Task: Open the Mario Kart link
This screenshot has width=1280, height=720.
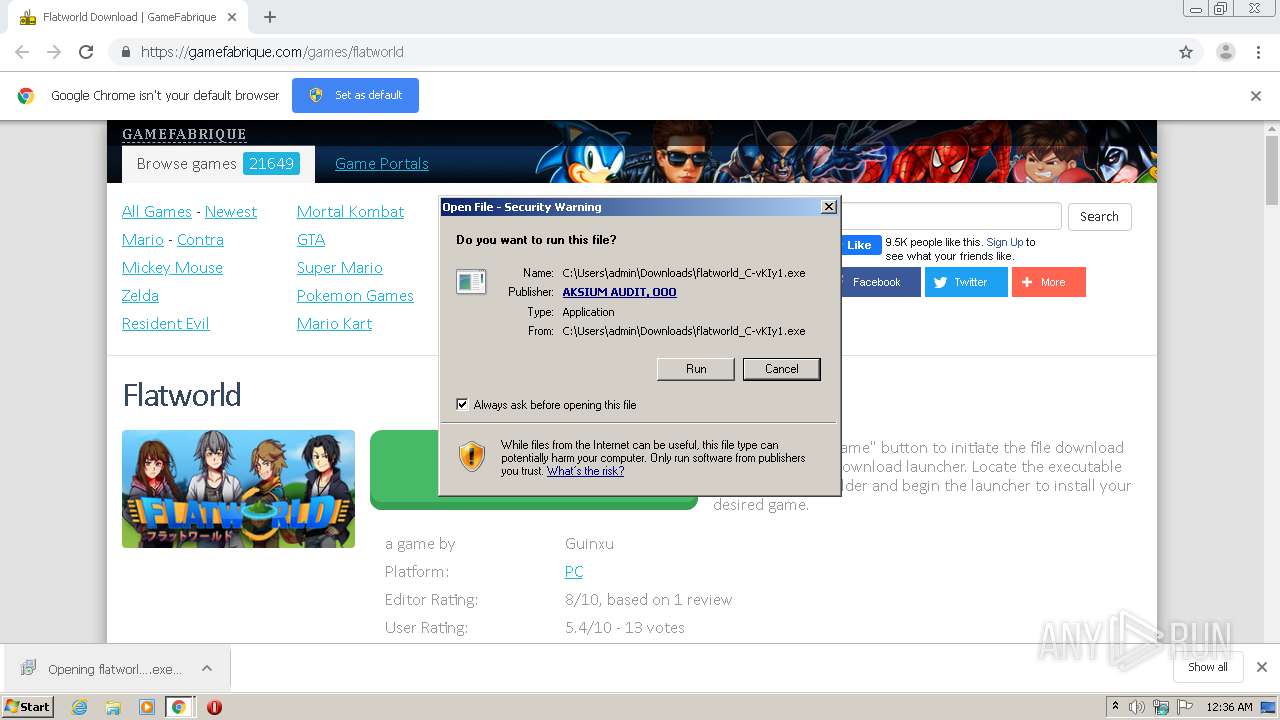Action: tap(334, 324)
